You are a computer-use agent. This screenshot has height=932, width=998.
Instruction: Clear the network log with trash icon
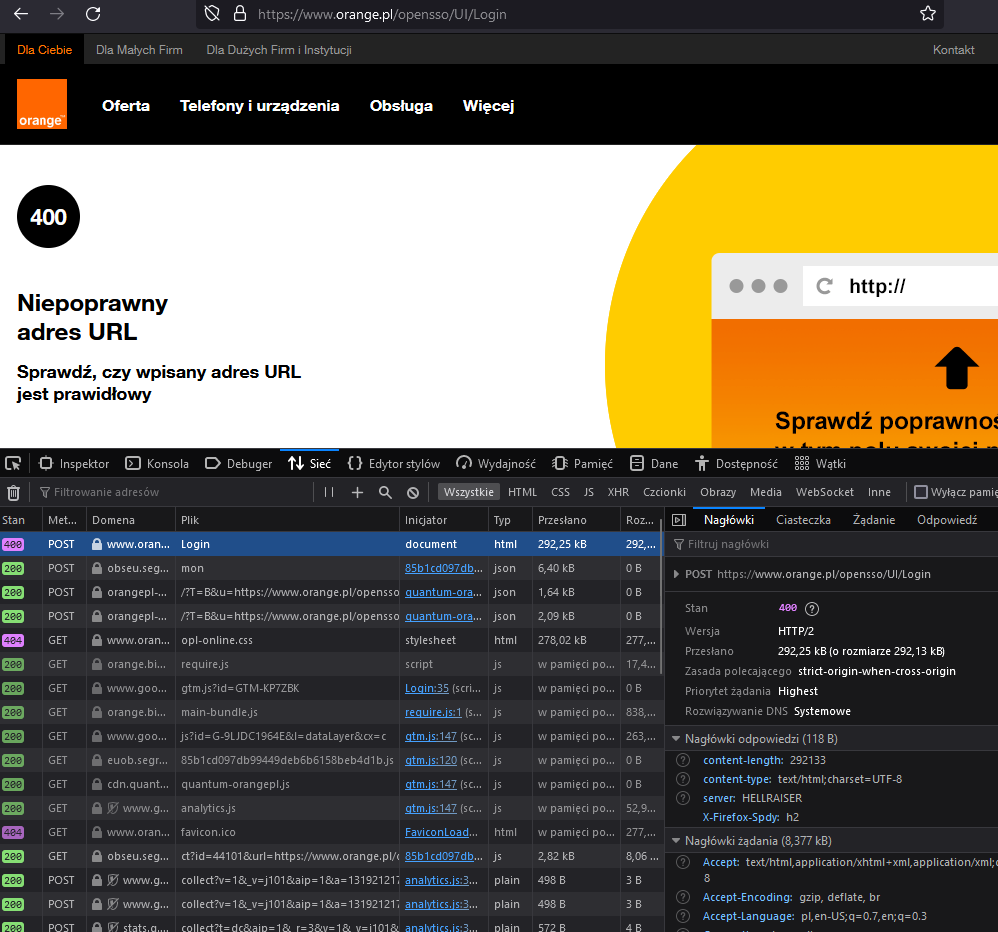[13, 492]
